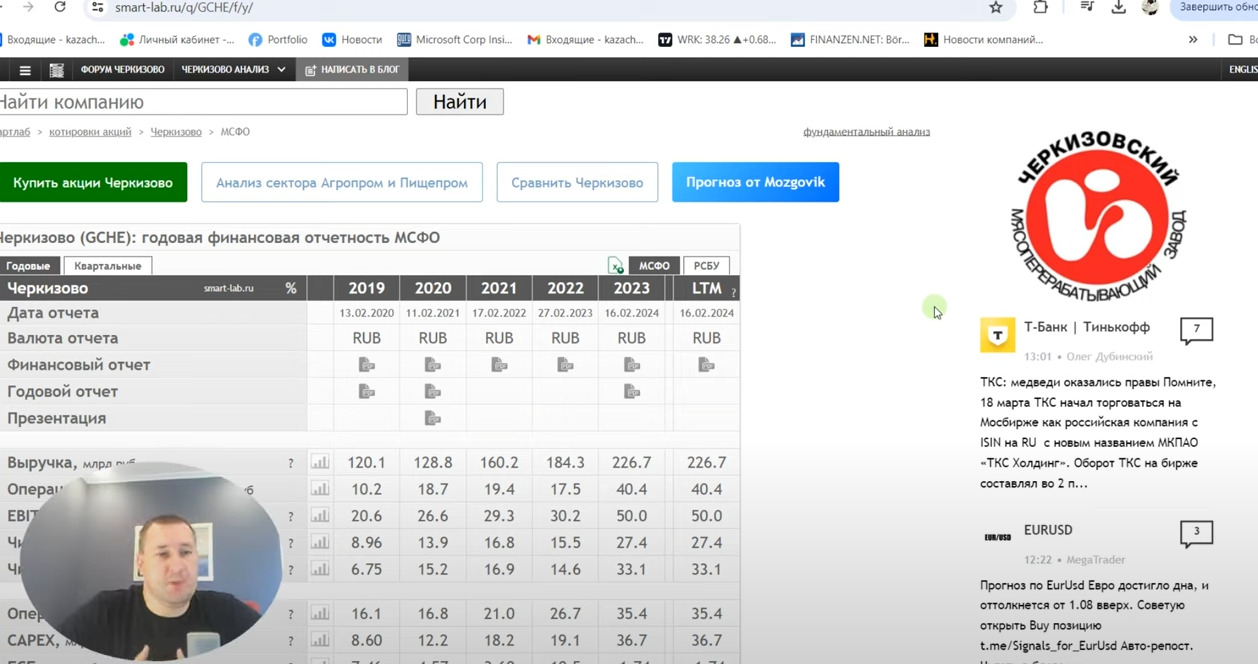Expand the Черкизово Анализ dropdown

pos(233,70)
